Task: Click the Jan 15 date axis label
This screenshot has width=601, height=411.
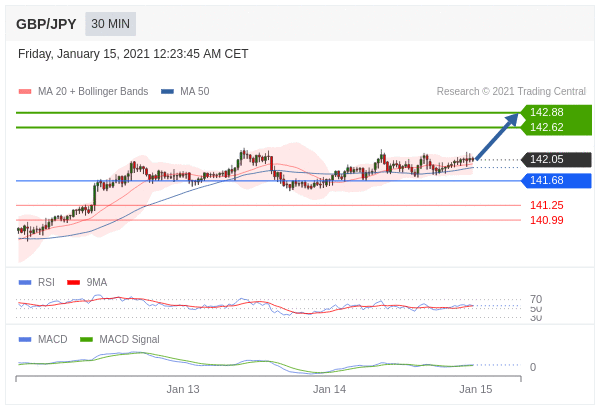Action: [x=475, y=389]
